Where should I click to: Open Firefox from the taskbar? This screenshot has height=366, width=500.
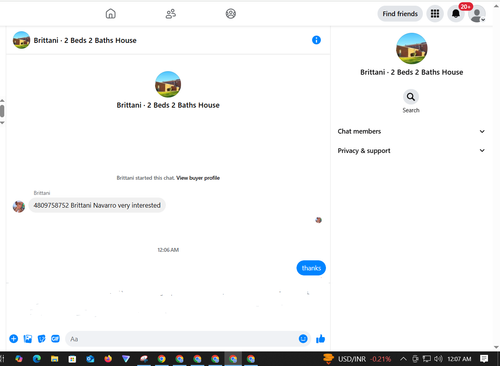click(108, 359)
